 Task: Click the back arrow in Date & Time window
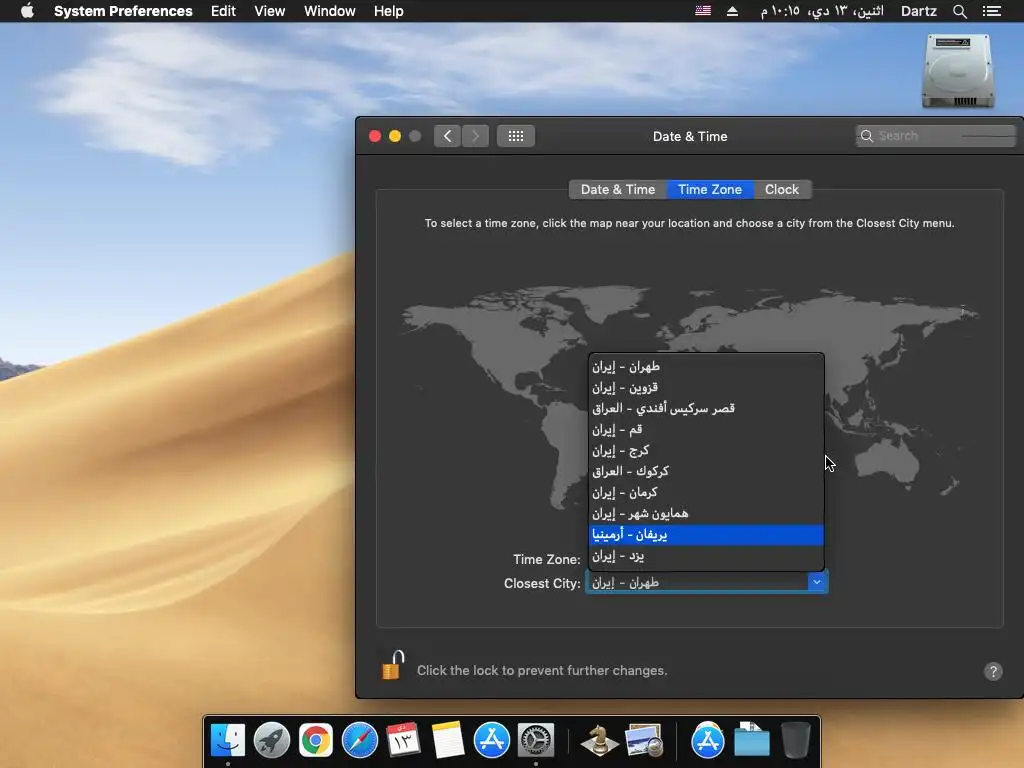(447, 136)
